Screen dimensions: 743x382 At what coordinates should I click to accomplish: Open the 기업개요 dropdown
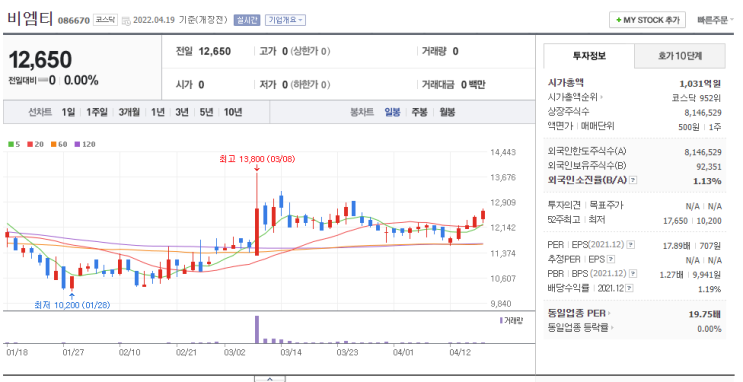coord(285,20)
